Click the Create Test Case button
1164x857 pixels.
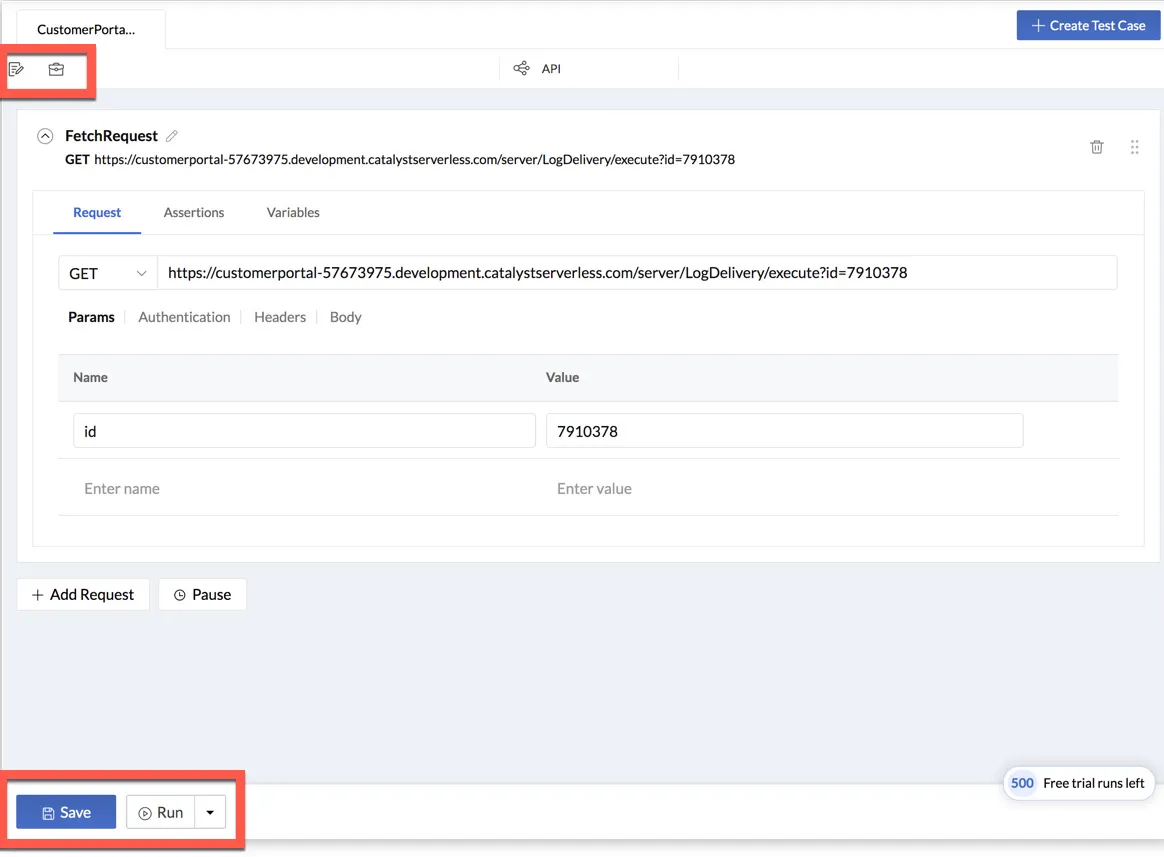tap(1088, 25)
